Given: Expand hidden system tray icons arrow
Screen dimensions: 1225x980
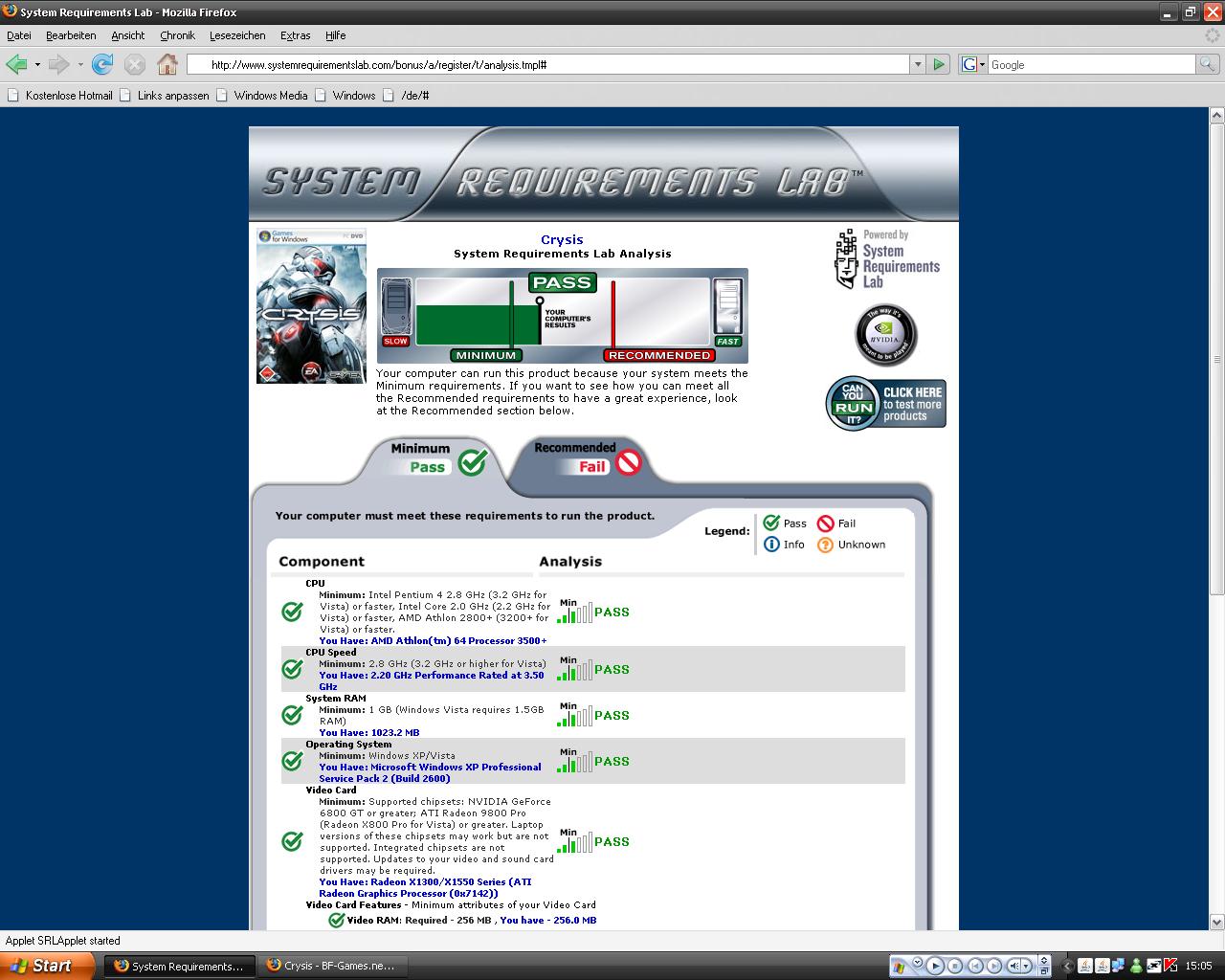Looking at the screenshot, I should [x=1066, y=966].
